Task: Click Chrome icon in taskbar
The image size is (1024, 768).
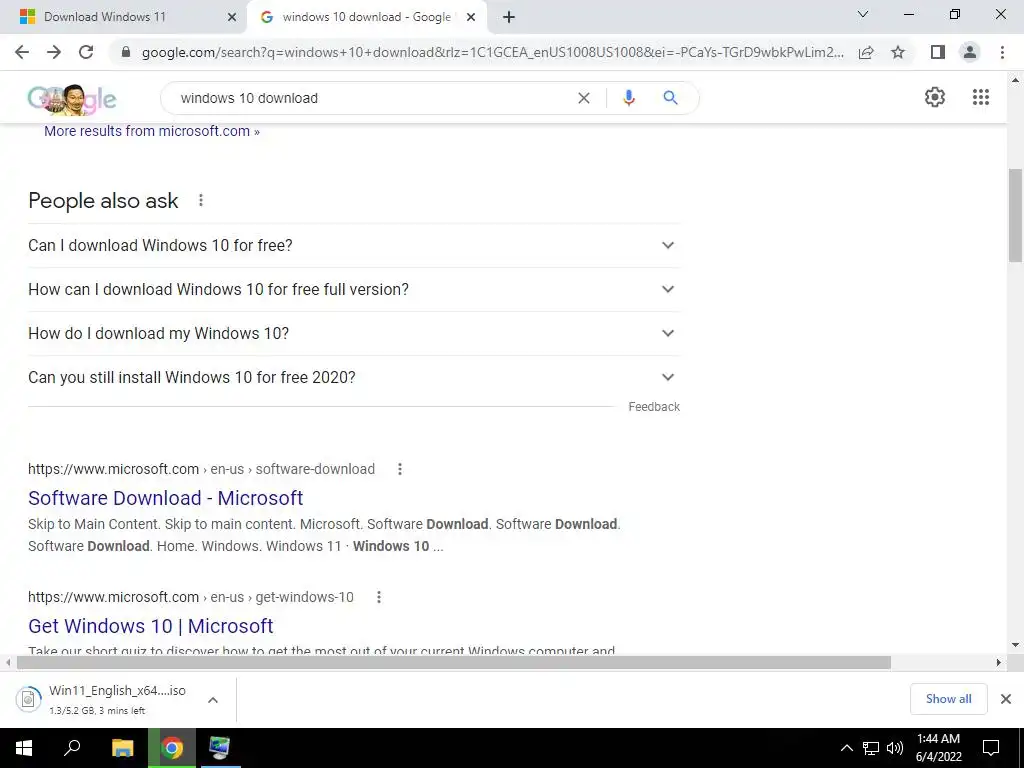Action: (172, 748)
